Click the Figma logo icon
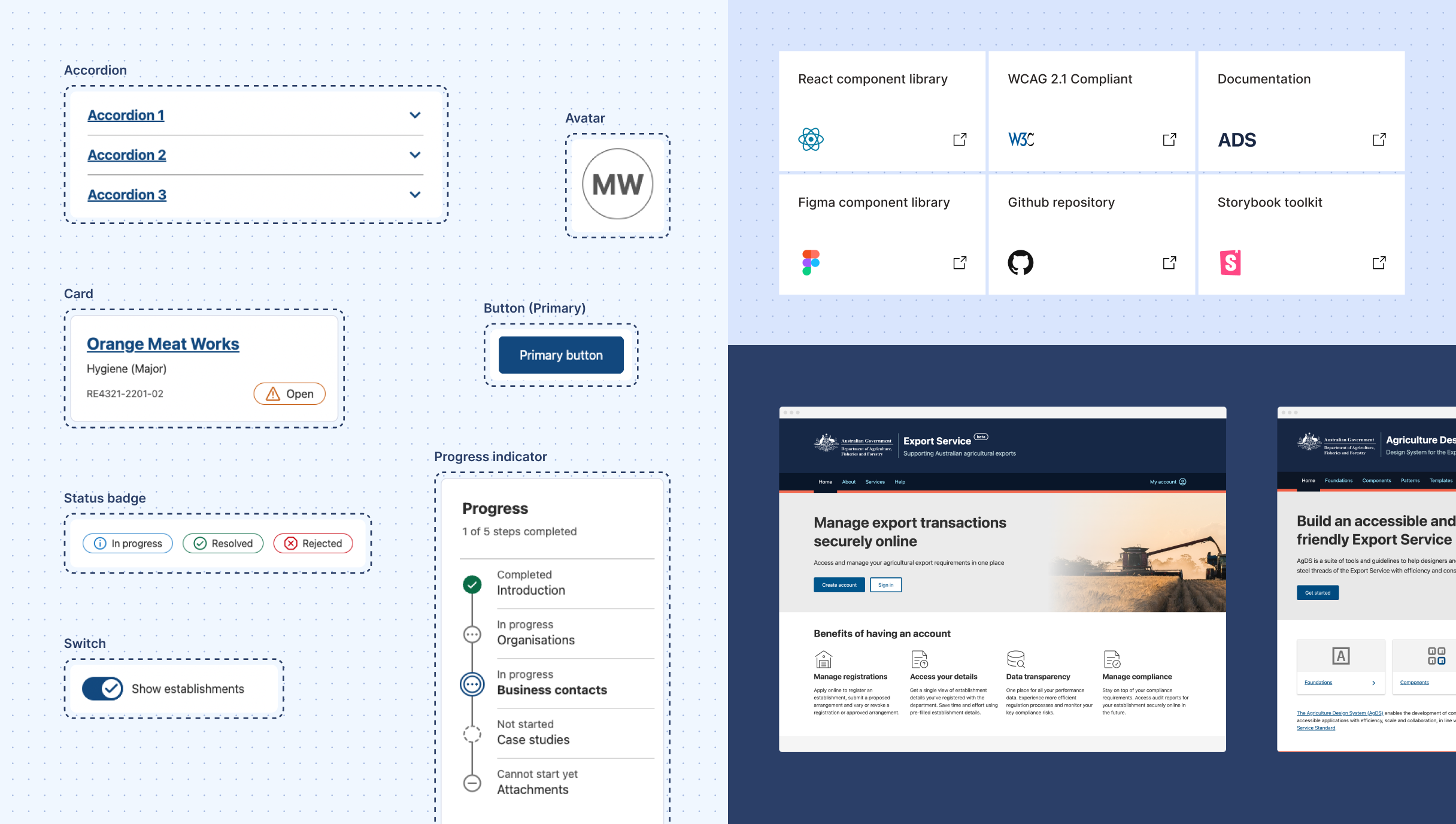1456x824 pixels. coord(811,262)
